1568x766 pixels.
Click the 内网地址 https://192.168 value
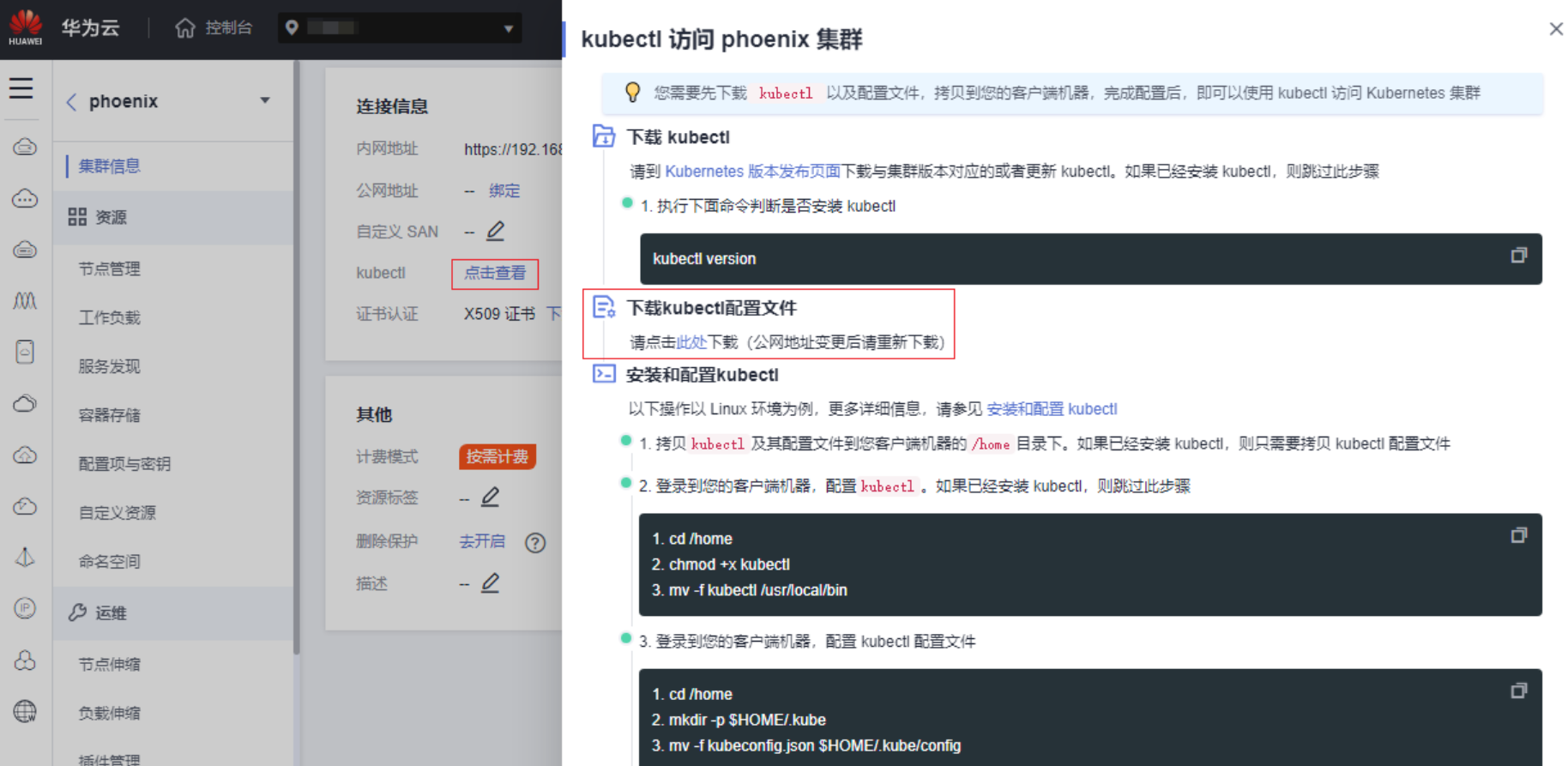[513, 150]
